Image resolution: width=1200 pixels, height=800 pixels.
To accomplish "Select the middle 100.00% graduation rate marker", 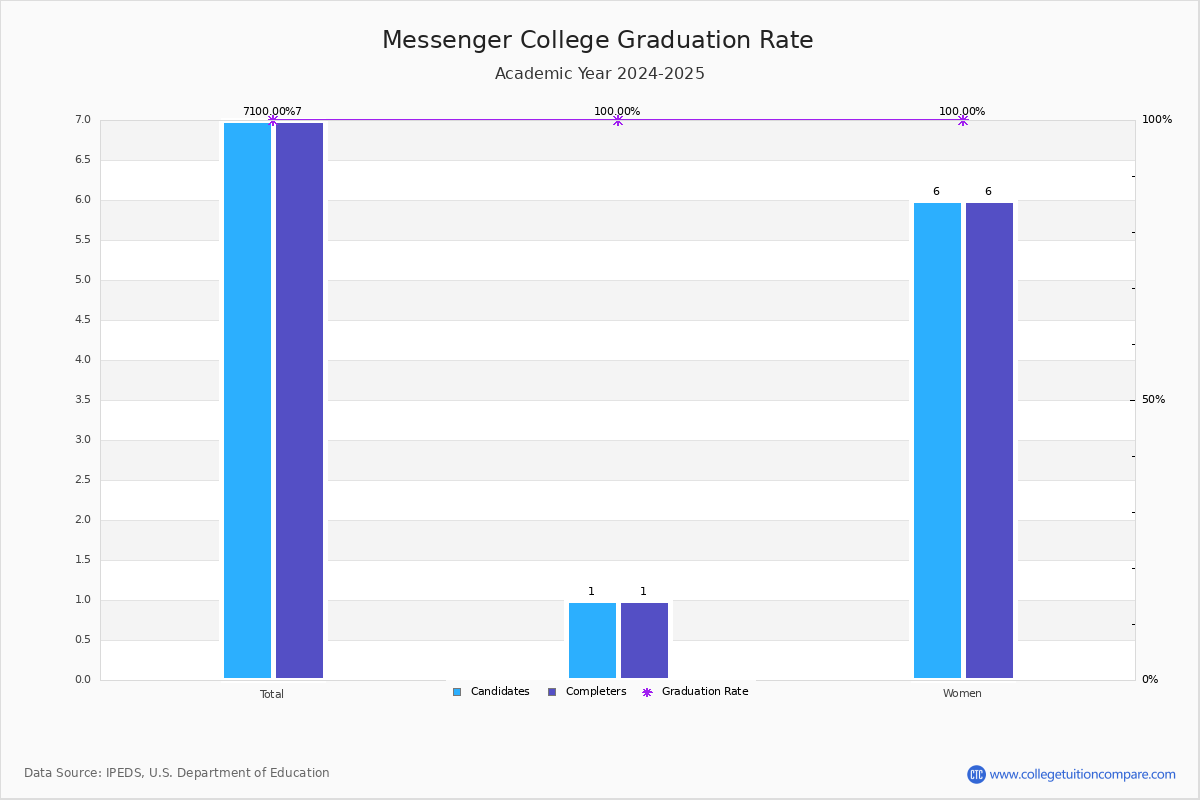I will [x=617, y=120].
